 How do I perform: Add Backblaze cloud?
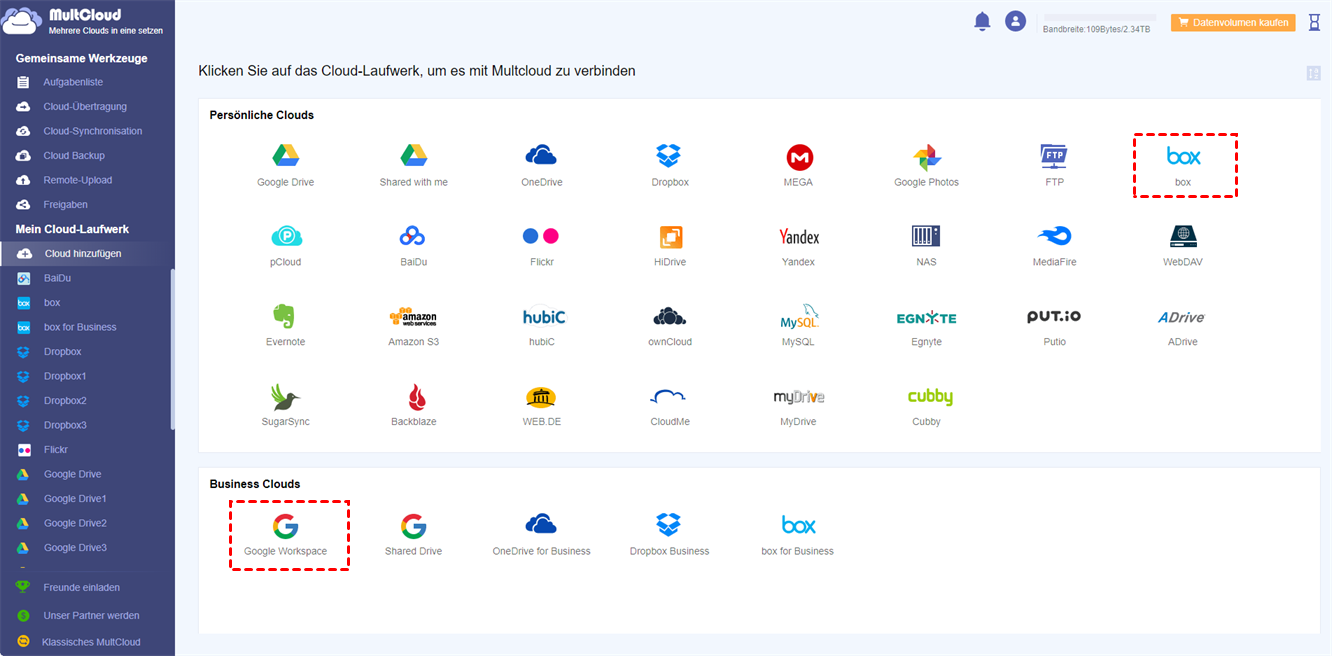(414, 406)
